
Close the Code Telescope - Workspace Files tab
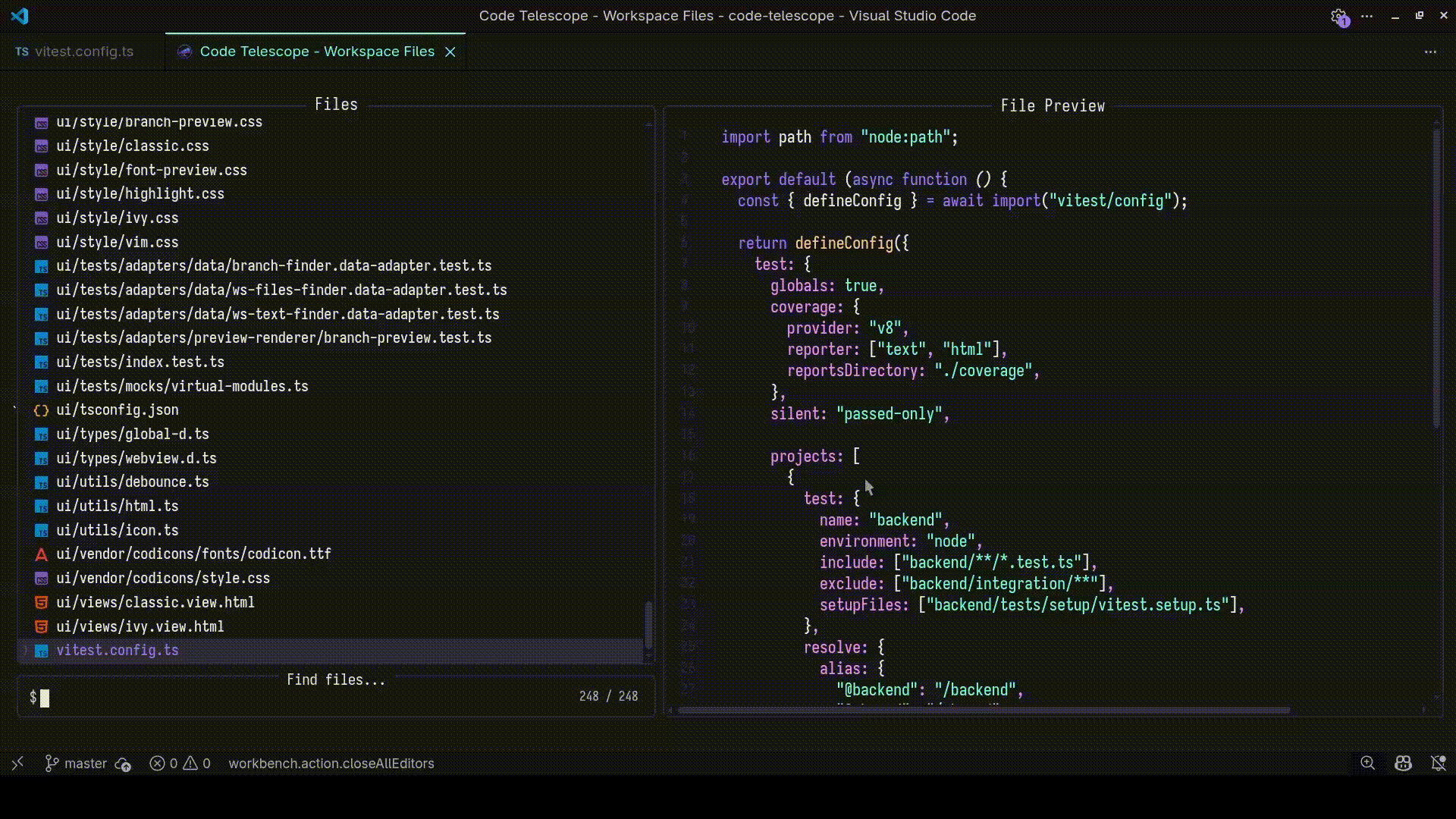[450, 52]
